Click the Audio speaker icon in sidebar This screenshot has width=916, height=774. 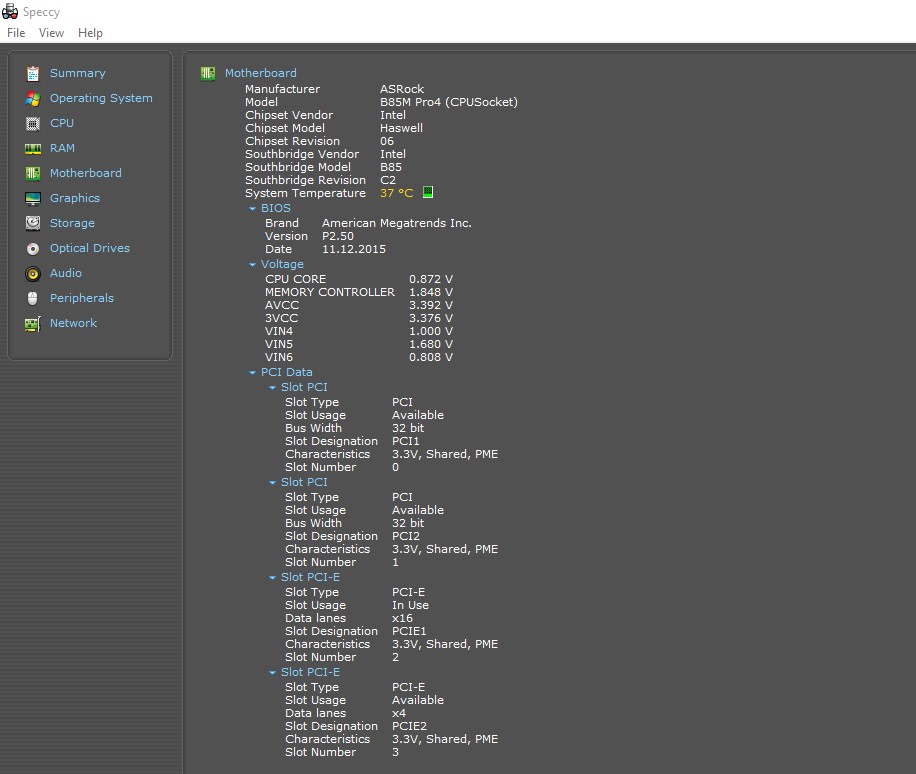pos(33,273)
